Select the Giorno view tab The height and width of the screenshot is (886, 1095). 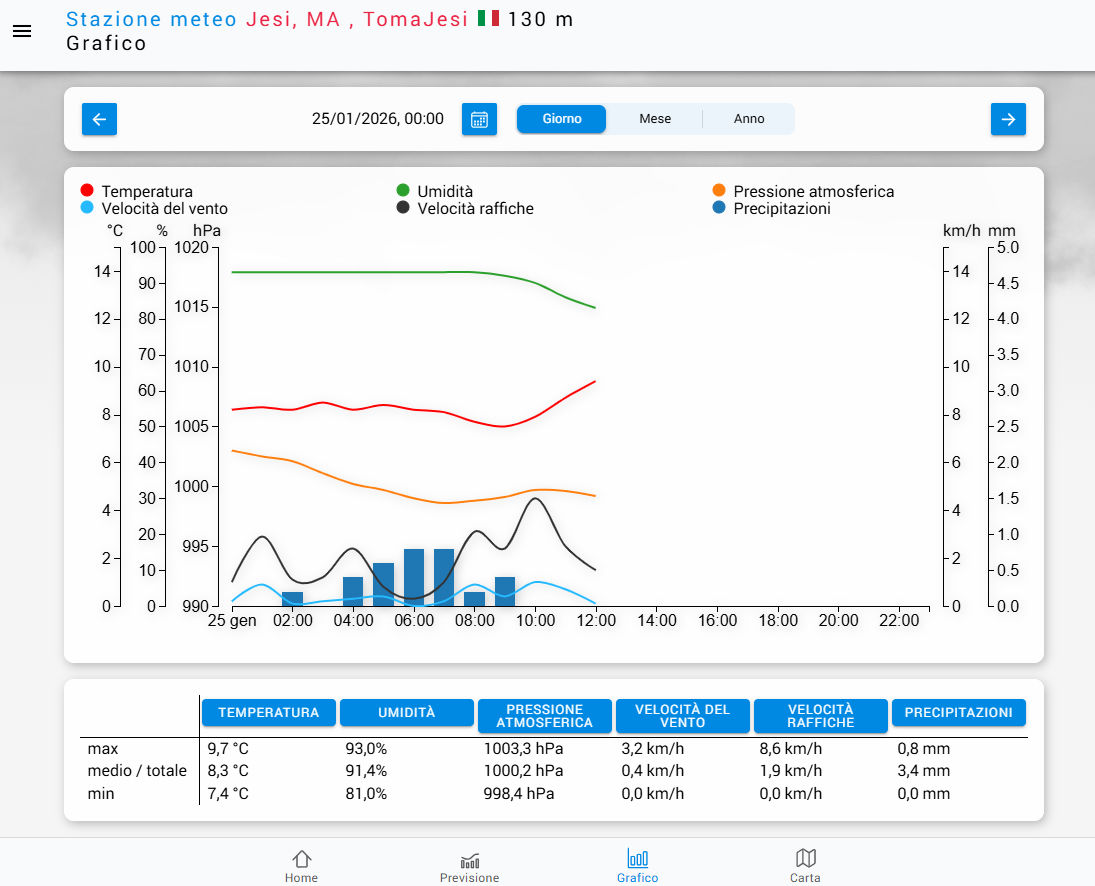[562, 119]
